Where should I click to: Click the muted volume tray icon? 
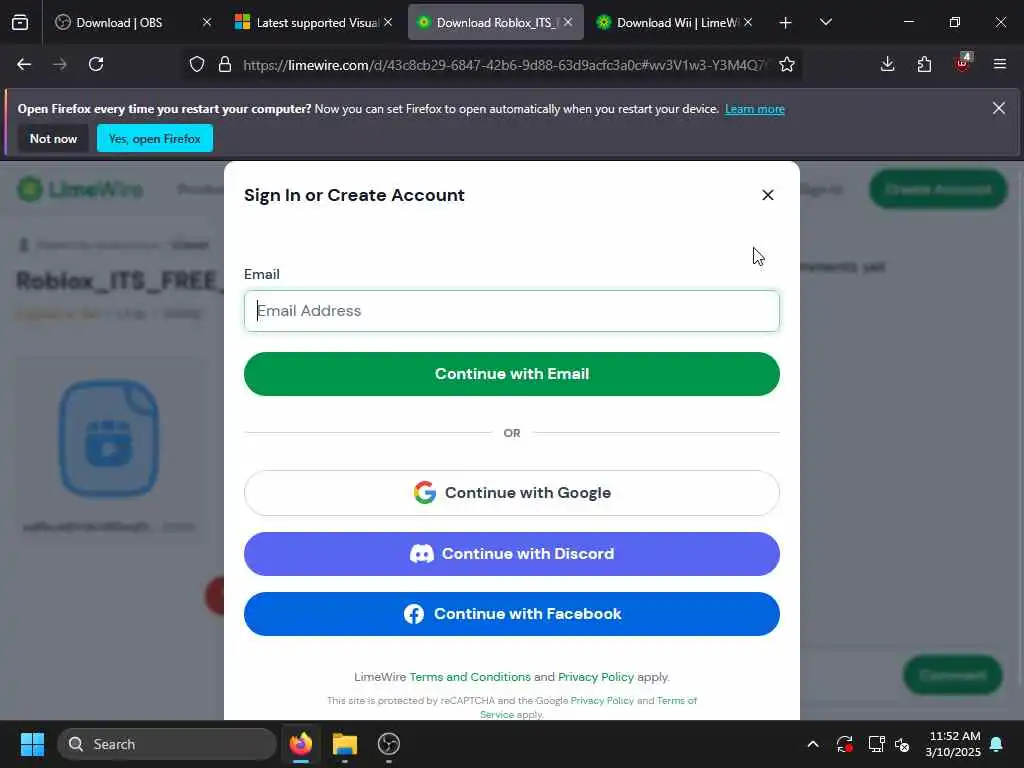click(x=903, y=744)
